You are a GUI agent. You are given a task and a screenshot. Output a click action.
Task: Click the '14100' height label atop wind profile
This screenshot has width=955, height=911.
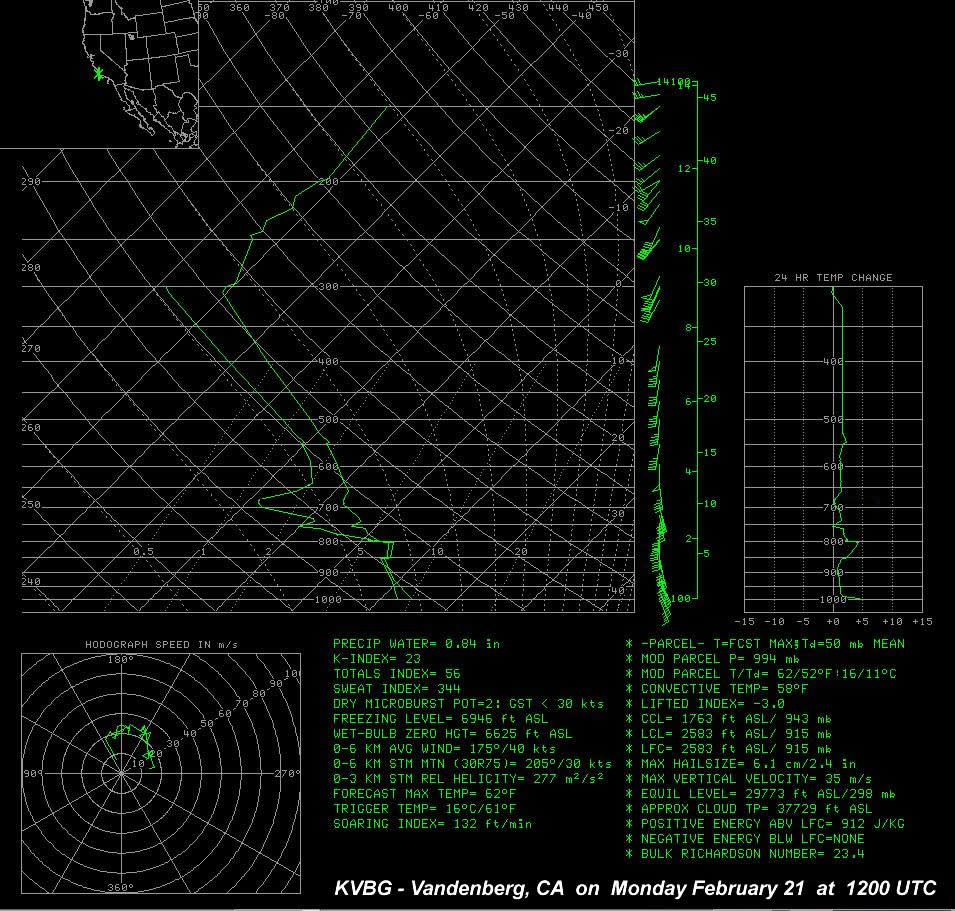pyautogui.click(x=675, y=82)
